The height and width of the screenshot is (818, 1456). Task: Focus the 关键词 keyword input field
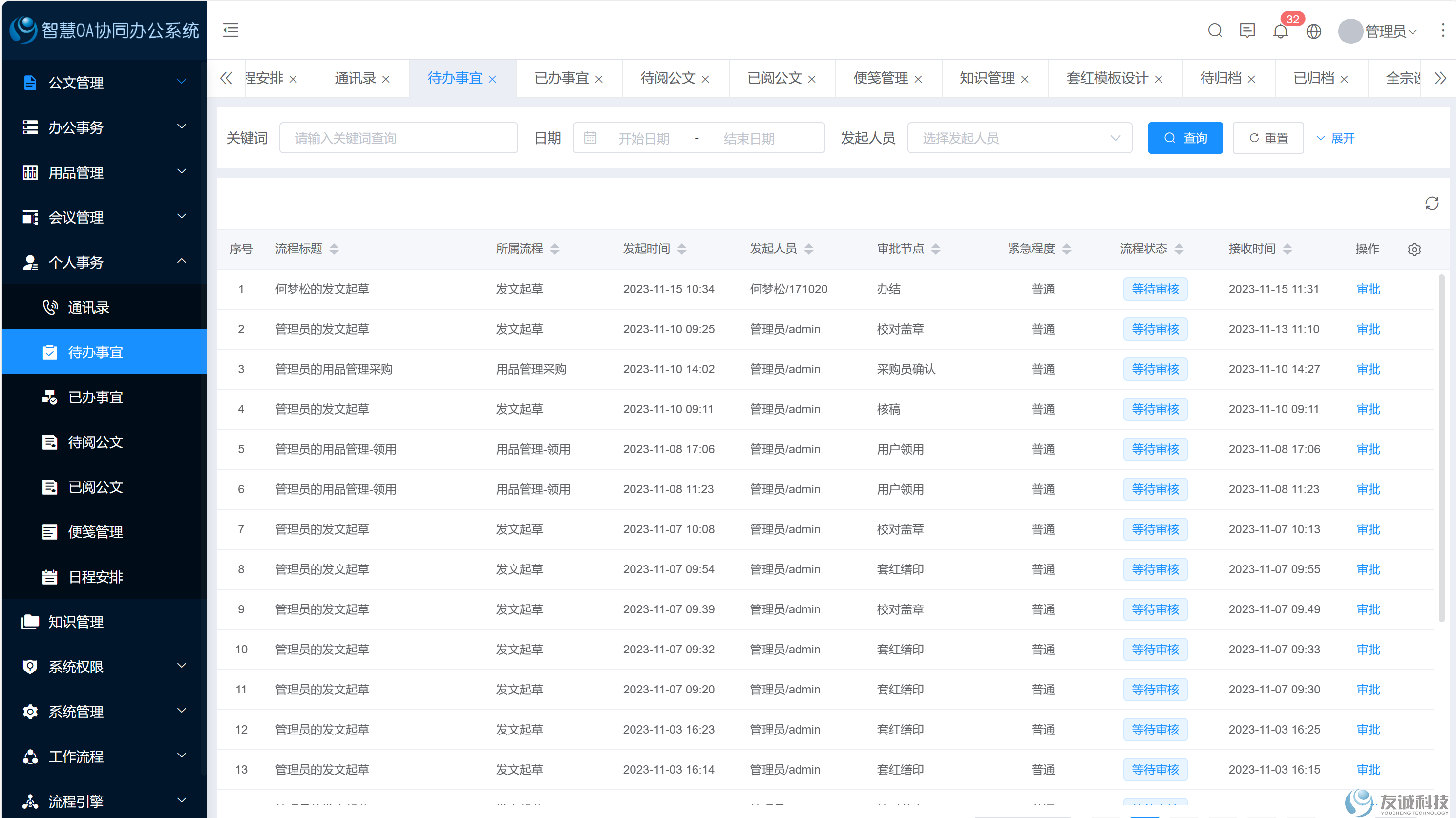pyautogui.click(x=398, y=138)
